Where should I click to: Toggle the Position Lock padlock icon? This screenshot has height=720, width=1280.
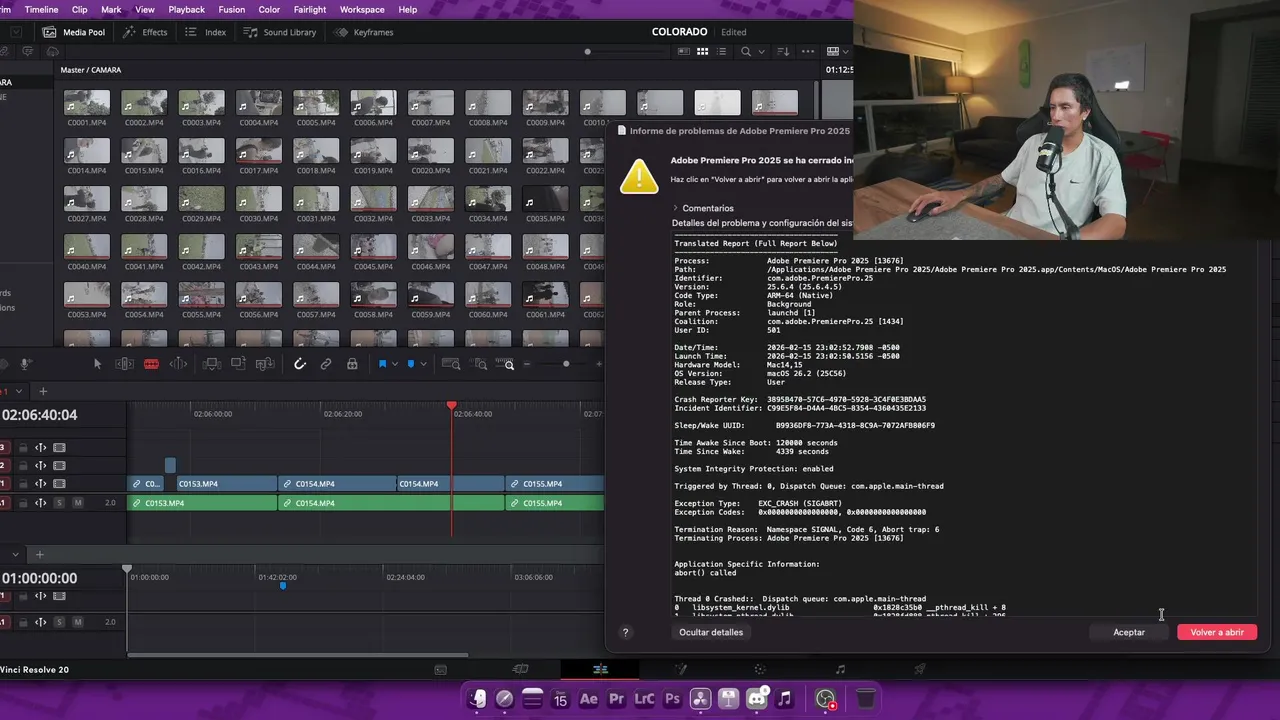click(x=352, y=364)
